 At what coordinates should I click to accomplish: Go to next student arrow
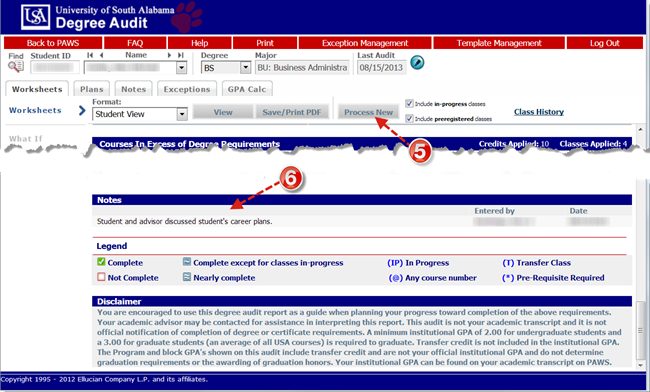click(x=169, y=55)
